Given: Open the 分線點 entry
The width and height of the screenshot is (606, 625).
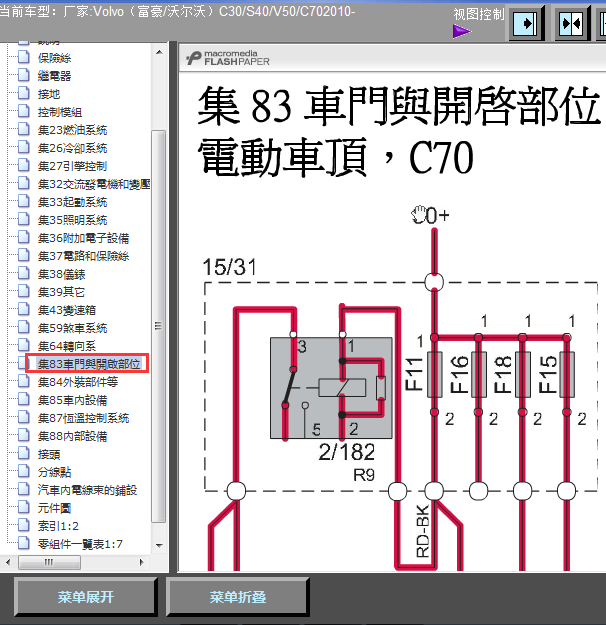Looking at the screenshot, I should (x=54, y=472).
